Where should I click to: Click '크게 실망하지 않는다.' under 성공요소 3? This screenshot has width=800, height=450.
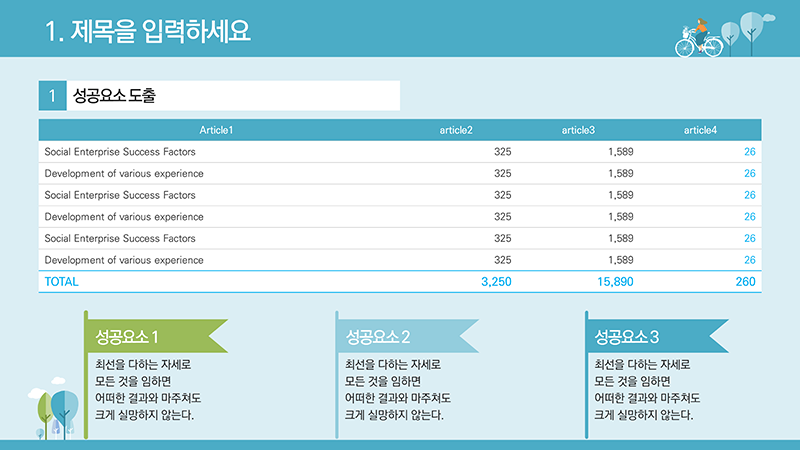tap(644, 415)
